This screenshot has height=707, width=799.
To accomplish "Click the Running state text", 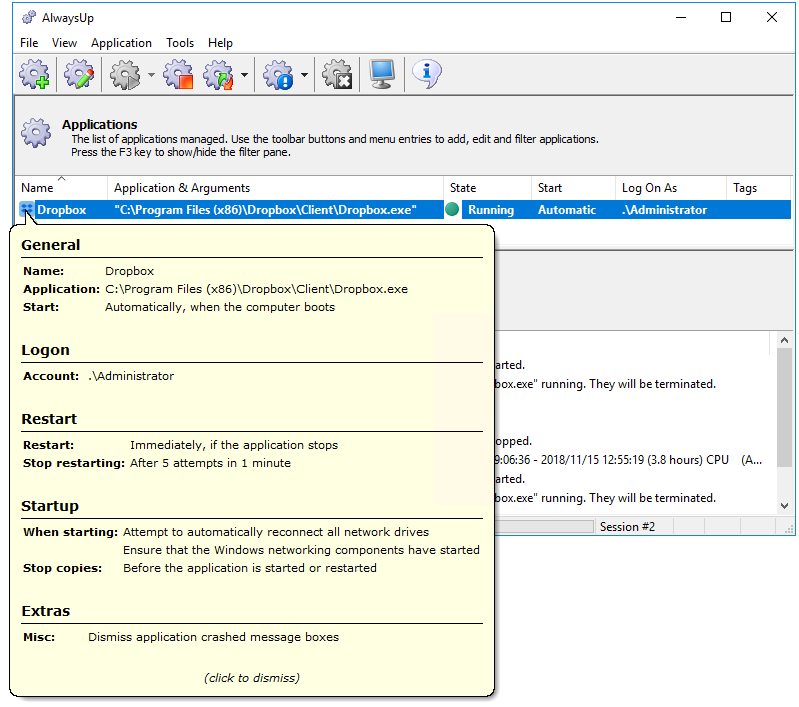I will (491, 210).
